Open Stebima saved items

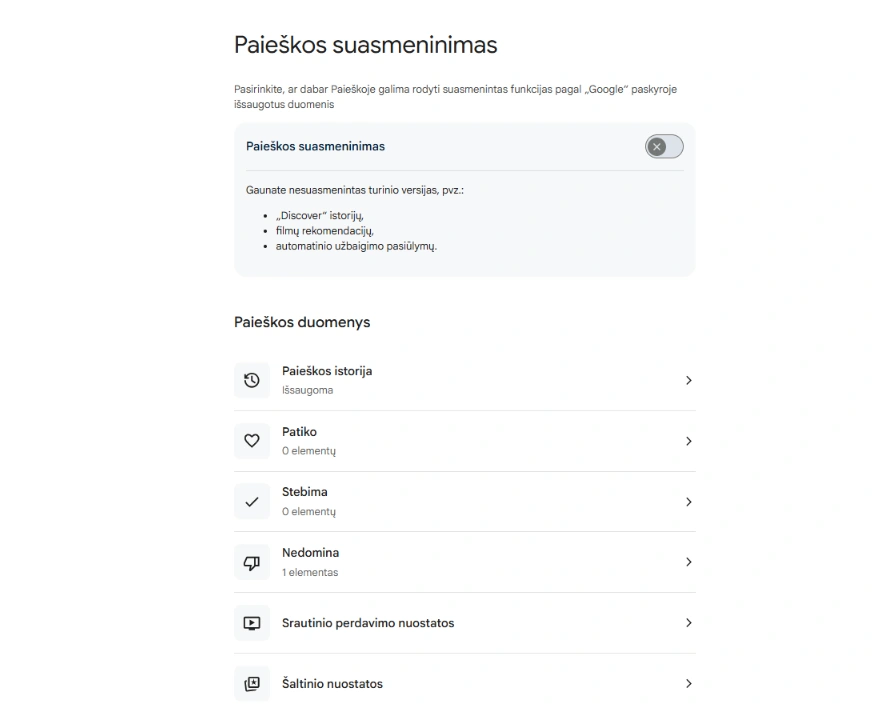(465, 502)
